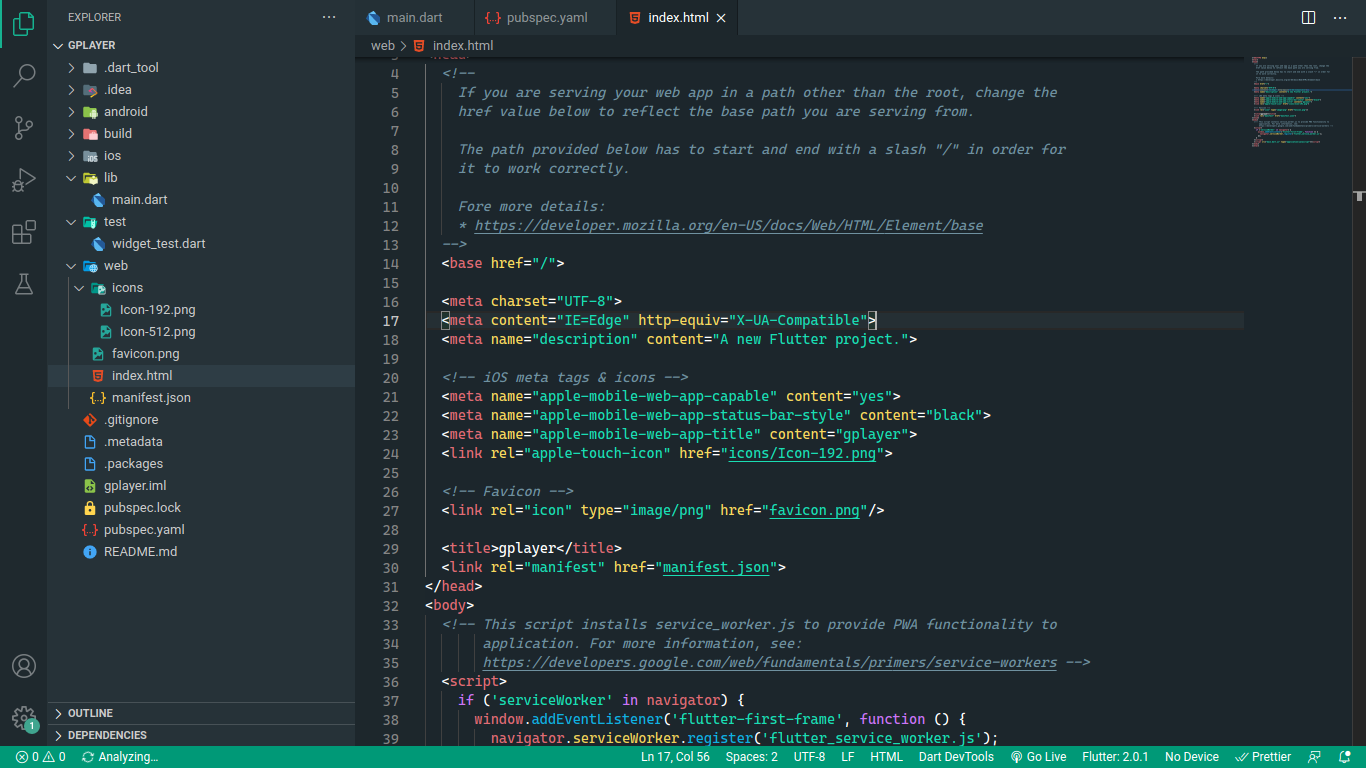Expand the .idea folder
1366x768 pixels.
[x=72, y=90]
